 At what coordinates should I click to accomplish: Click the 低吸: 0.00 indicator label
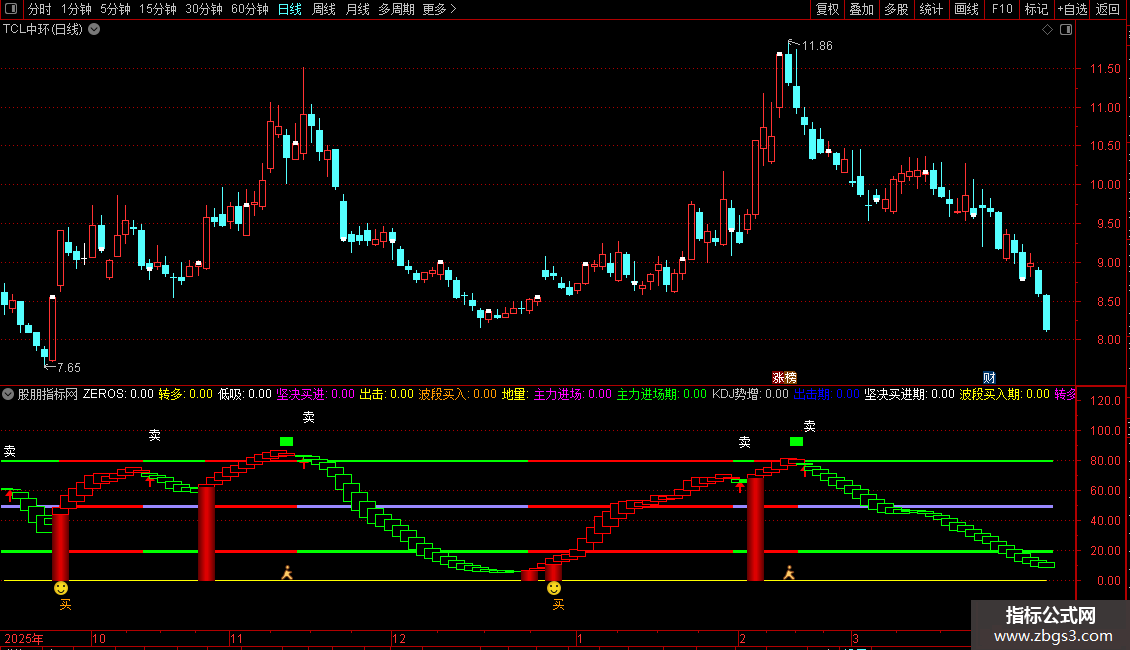click(245, 394)
